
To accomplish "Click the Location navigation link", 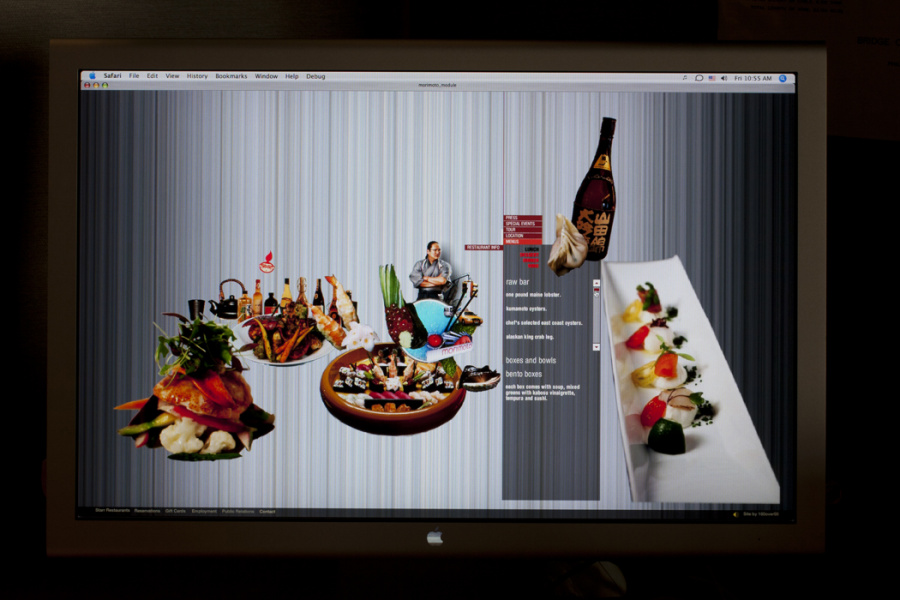I will (x=515, y=235).
